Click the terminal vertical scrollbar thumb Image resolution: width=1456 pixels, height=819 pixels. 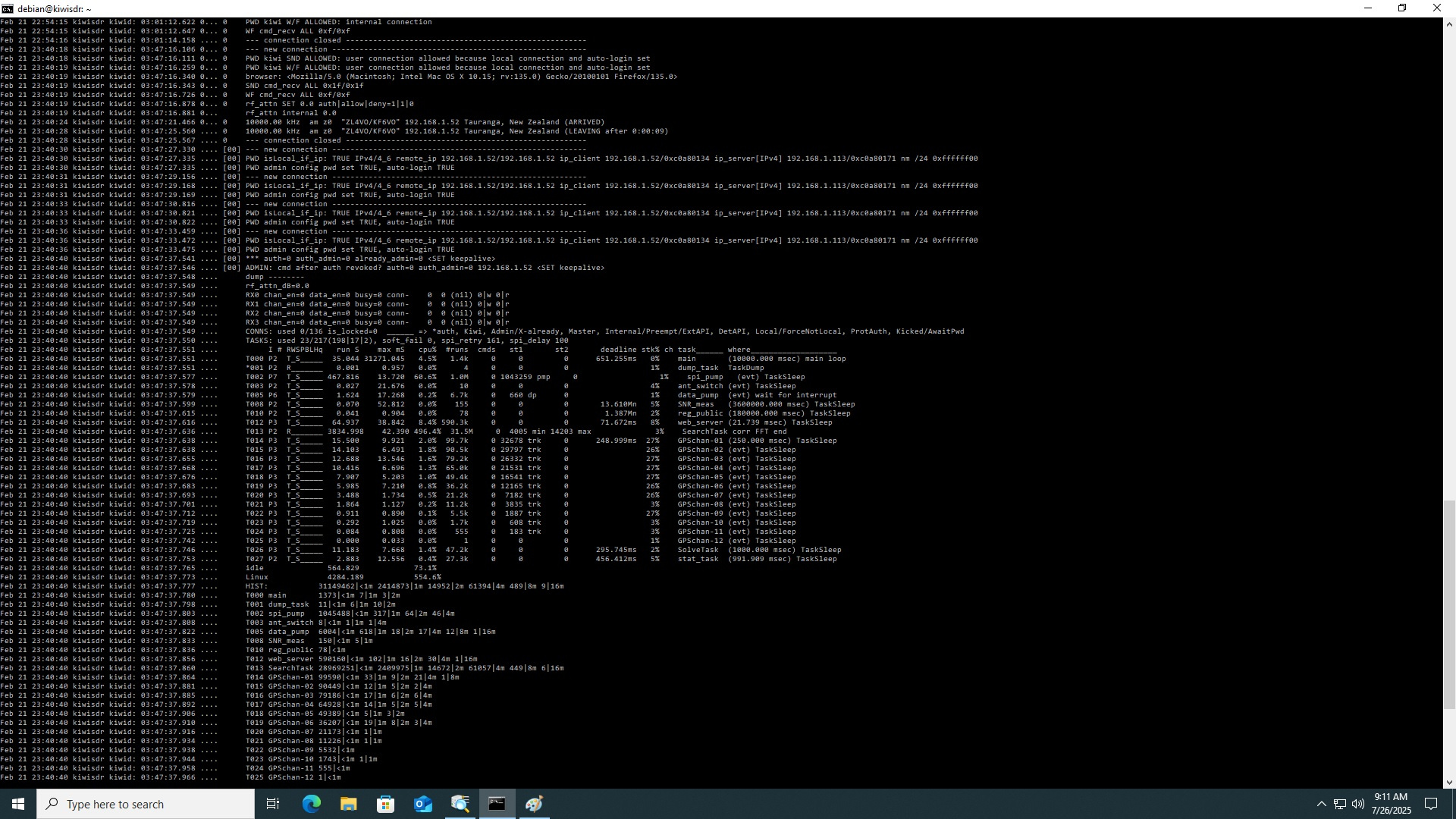1449,604
